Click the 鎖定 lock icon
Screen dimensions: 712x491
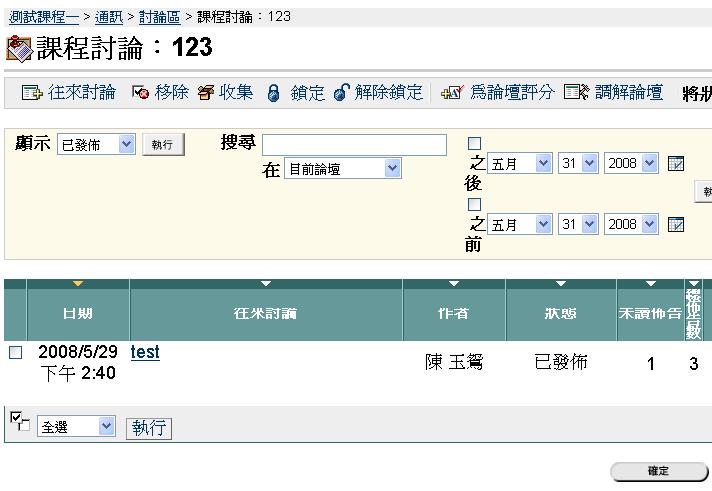tap(273, 93)
